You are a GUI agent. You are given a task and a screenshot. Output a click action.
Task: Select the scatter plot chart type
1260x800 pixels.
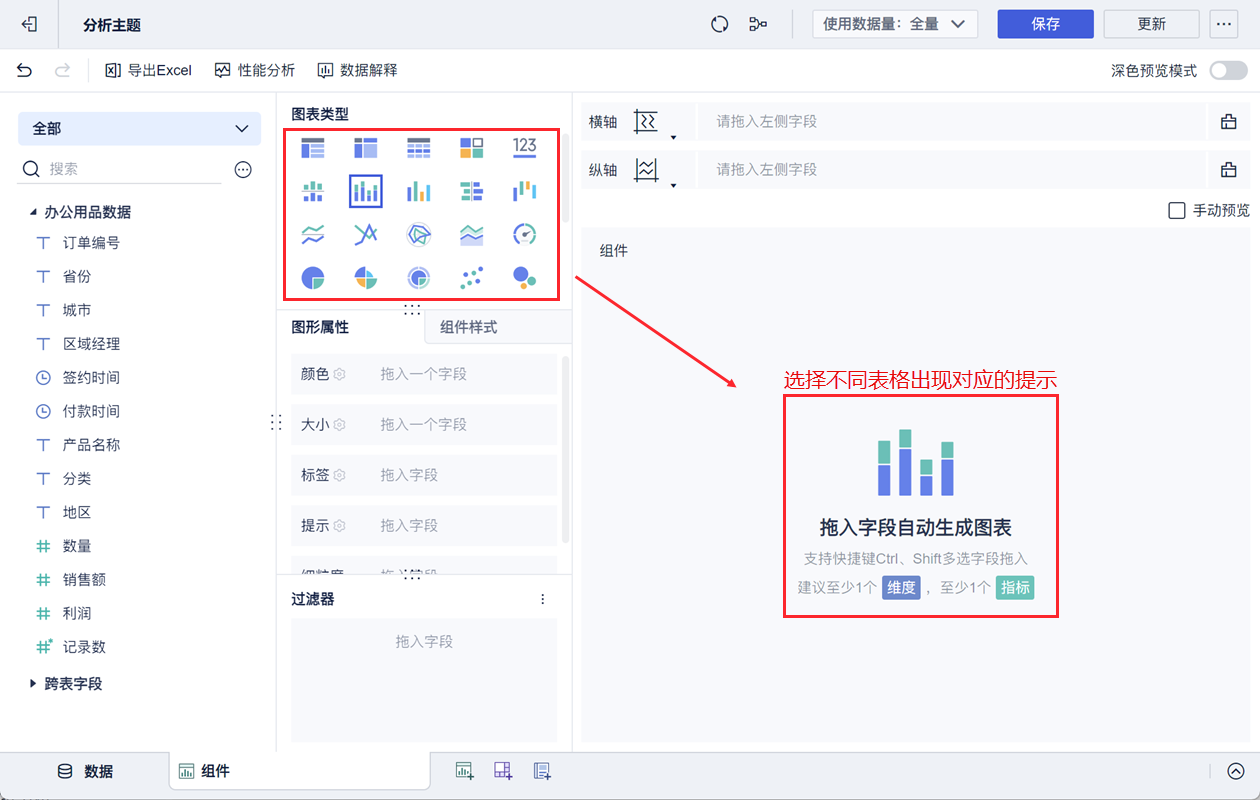472,277
